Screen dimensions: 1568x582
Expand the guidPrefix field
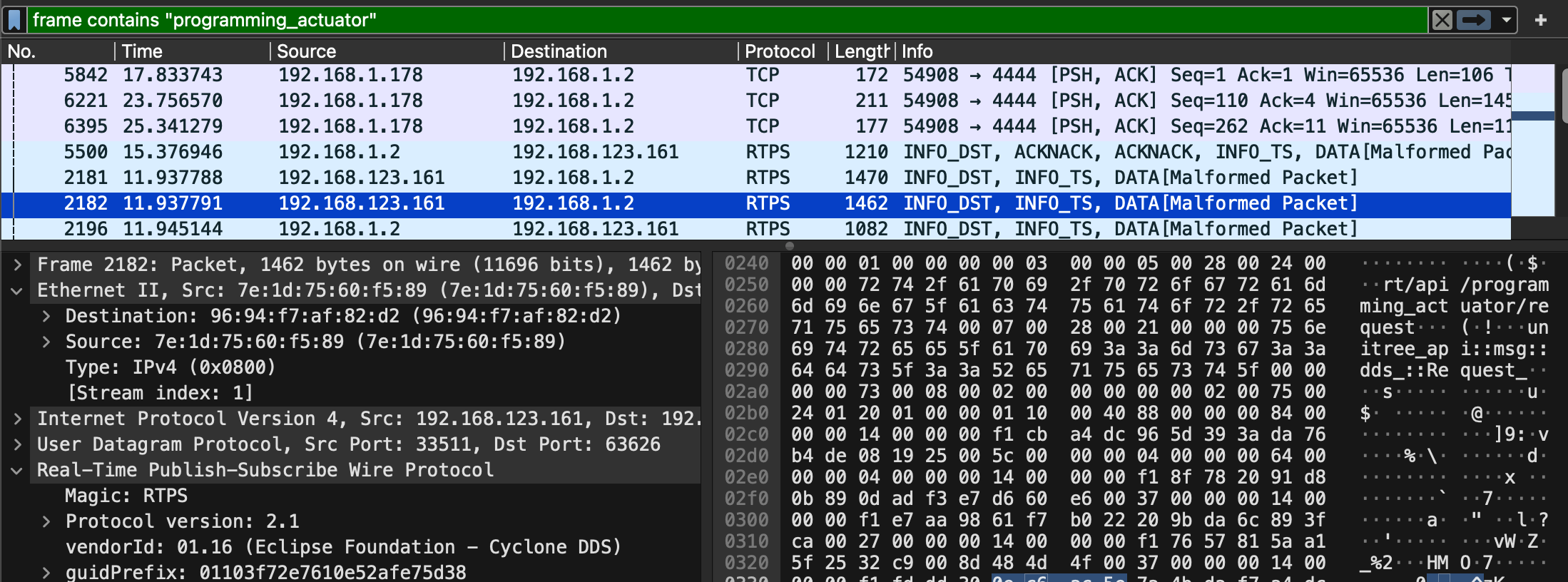pos(46,572)
